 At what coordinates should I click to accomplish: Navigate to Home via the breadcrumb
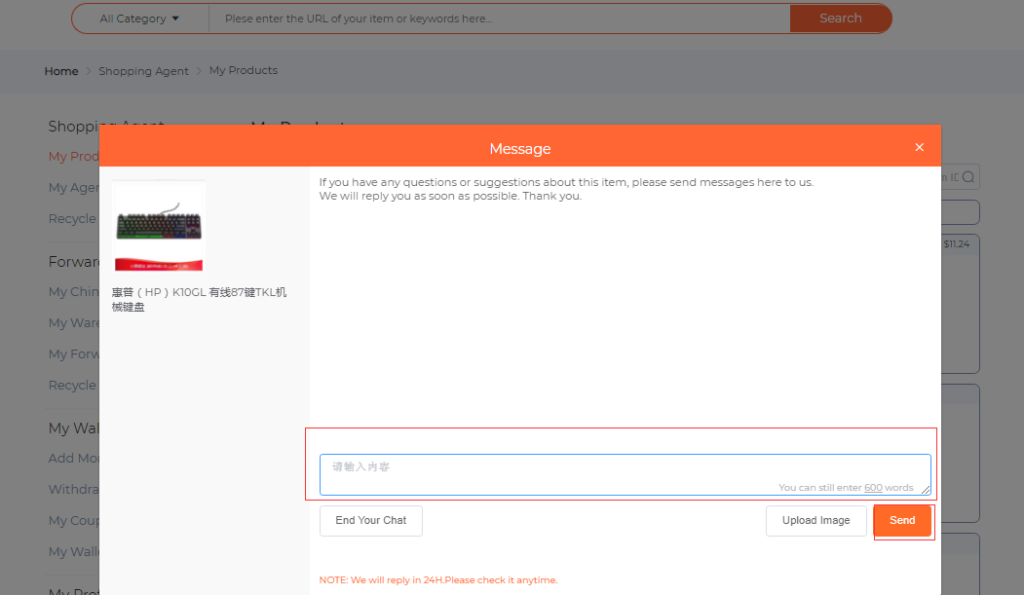(61, 70)
